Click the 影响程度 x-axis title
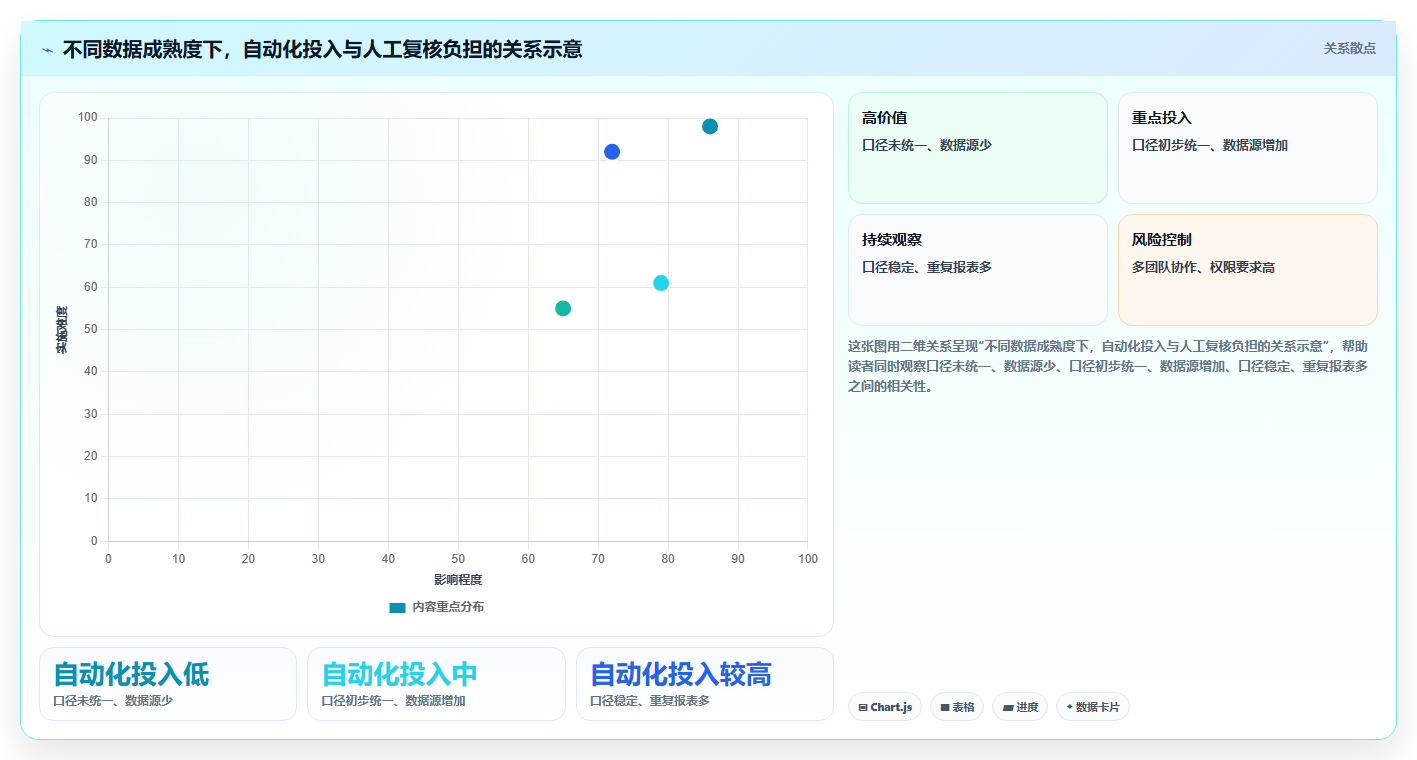The height and width of the screenshot is (760, 1417). pos(458,580)
